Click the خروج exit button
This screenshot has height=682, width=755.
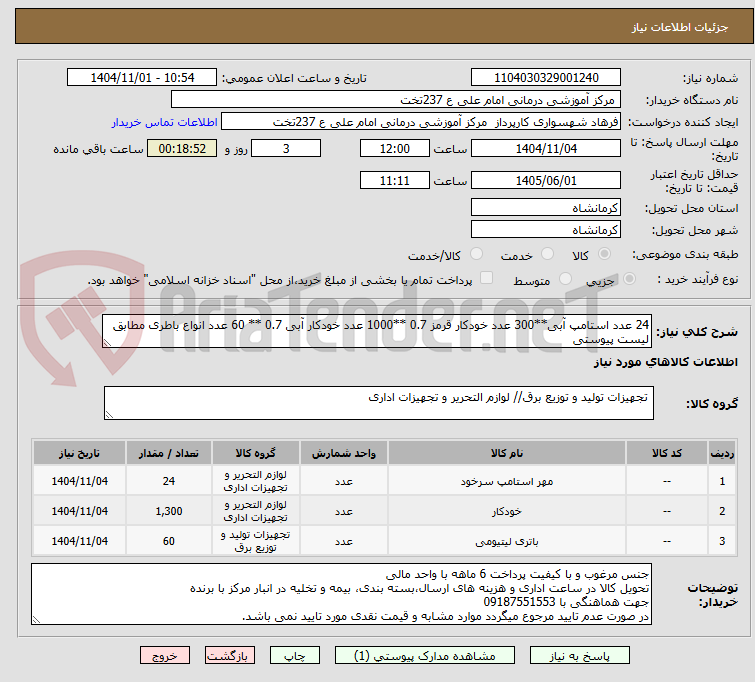(x=165, y=656)
